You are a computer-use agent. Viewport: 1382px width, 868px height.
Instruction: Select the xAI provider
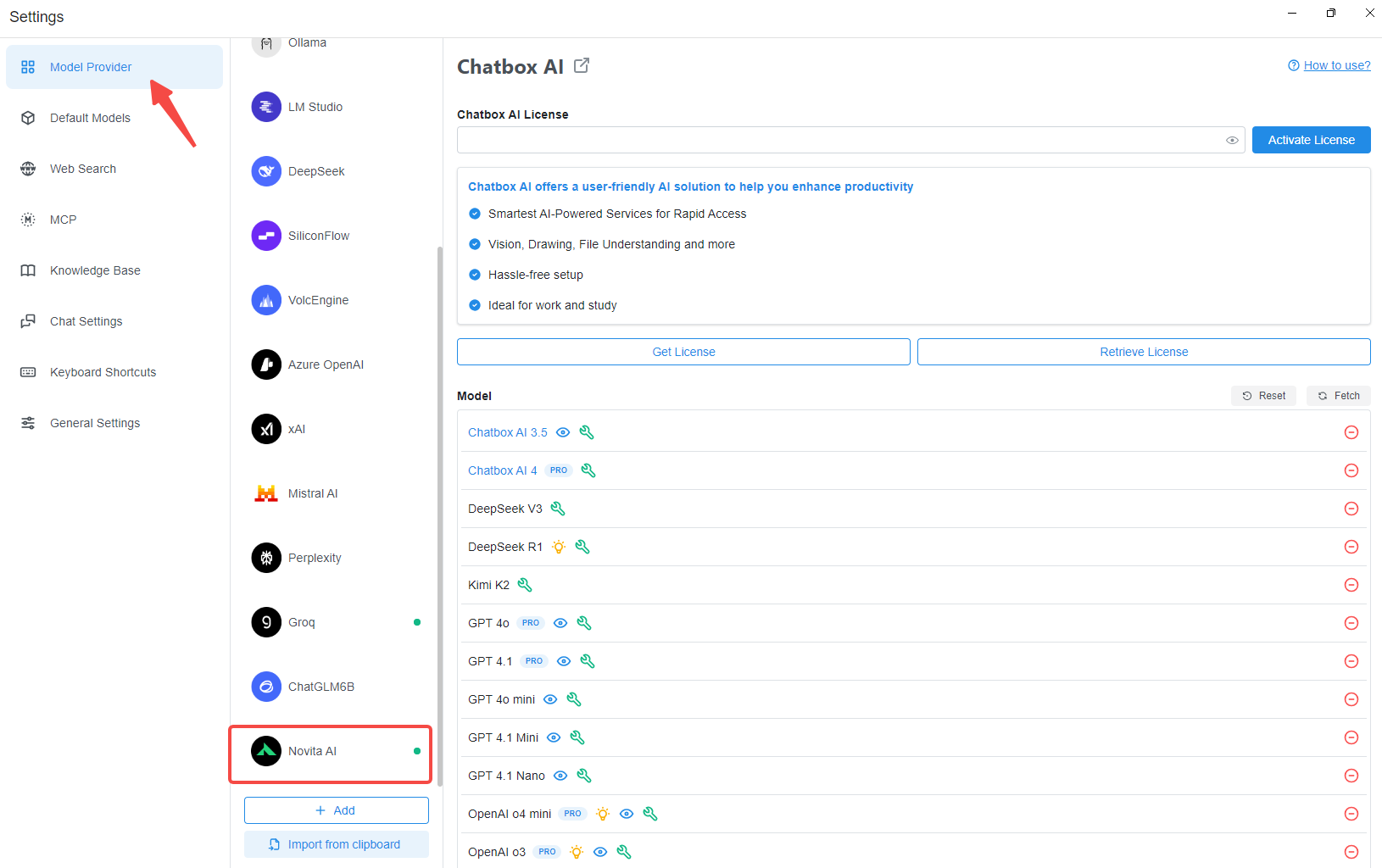click(x=337, y=429)
